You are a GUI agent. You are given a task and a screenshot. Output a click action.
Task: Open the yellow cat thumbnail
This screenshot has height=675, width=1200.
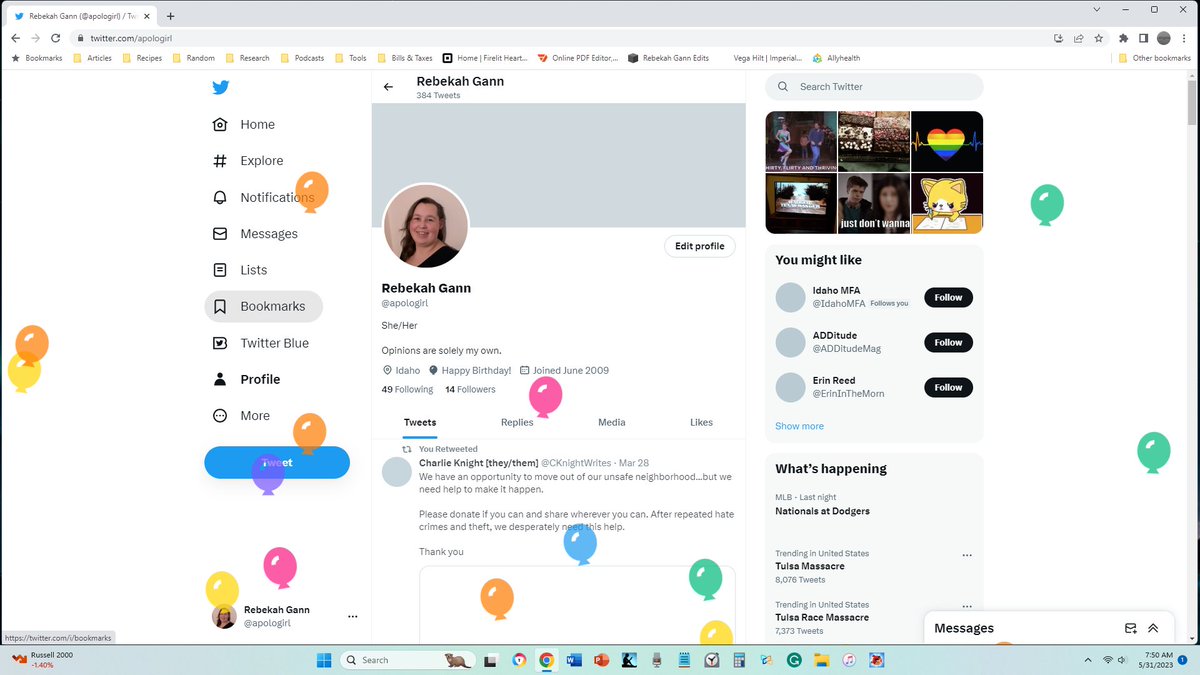pos(947,203)
